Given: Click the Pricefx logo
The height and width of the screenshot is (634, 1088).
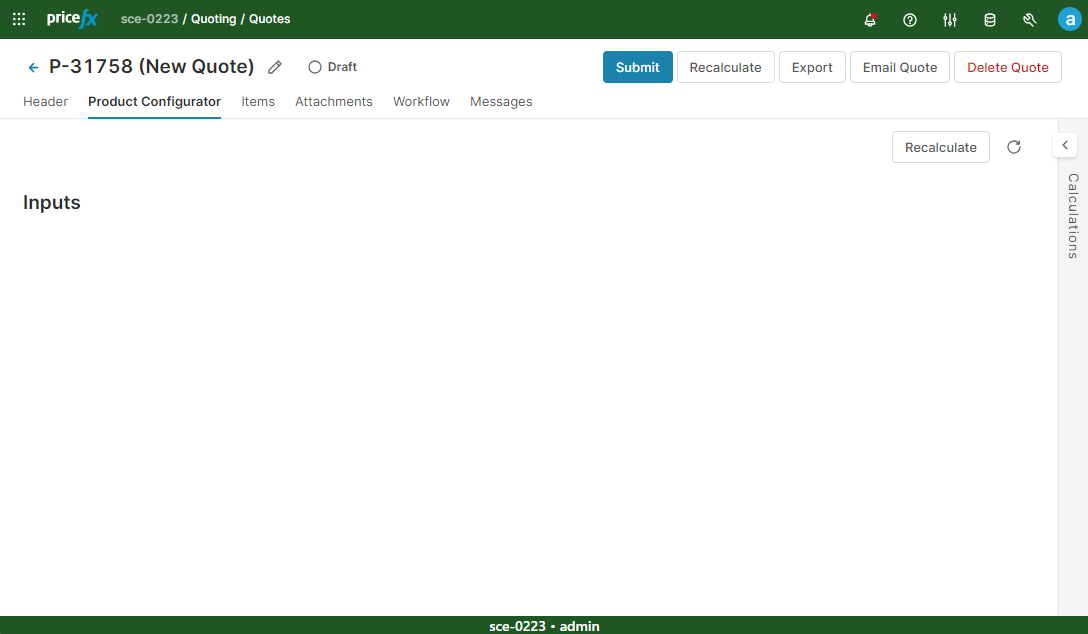Looking at the screenshot, I should [72, 19].
